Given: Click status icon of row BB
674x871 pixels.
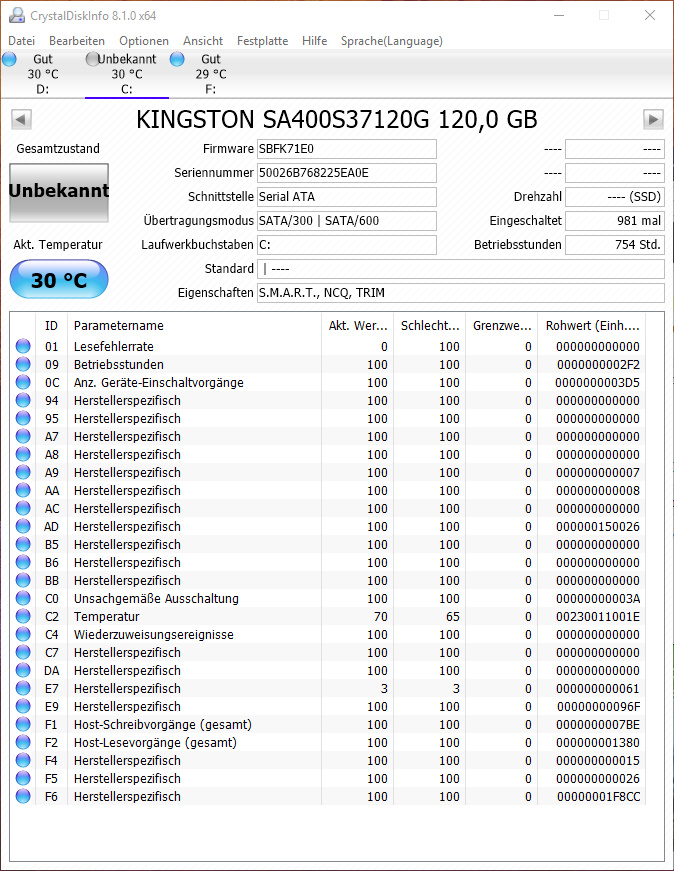Looking at the screenshot, I should coord(23,580).
